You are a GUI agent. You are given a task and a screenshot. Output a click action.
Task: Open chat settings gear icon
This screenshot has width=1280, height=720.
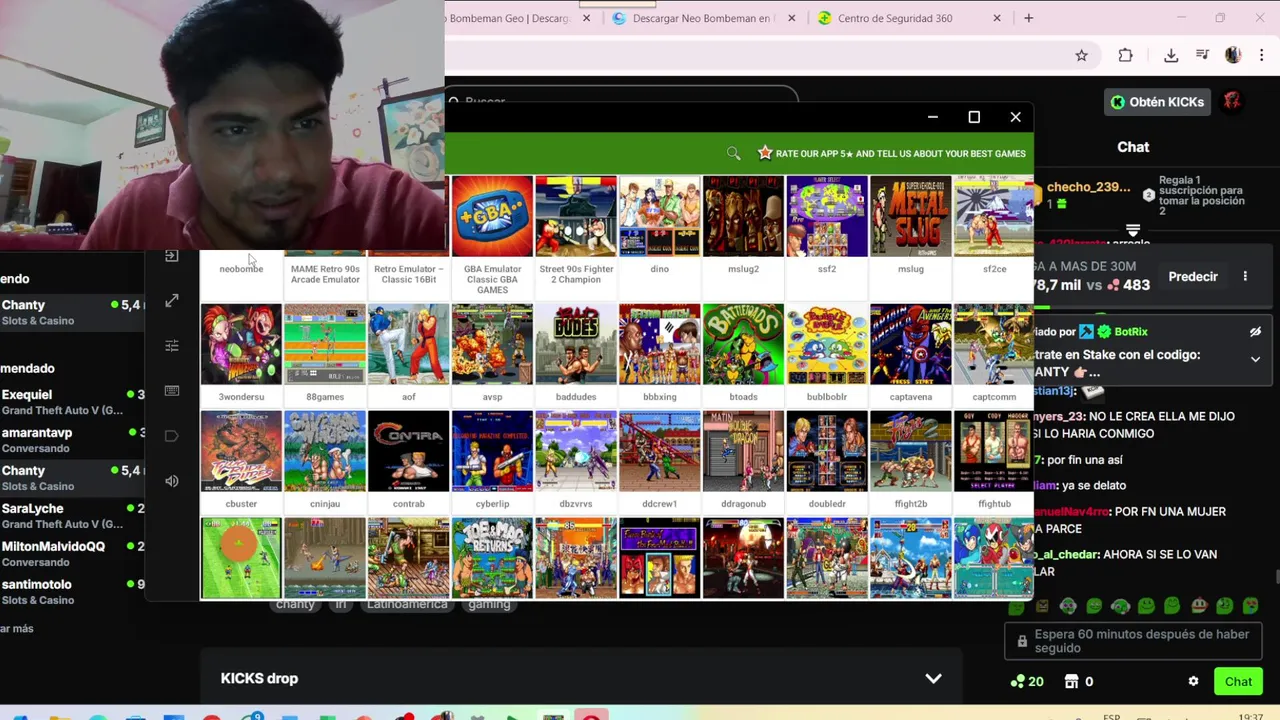point(1193,682)
